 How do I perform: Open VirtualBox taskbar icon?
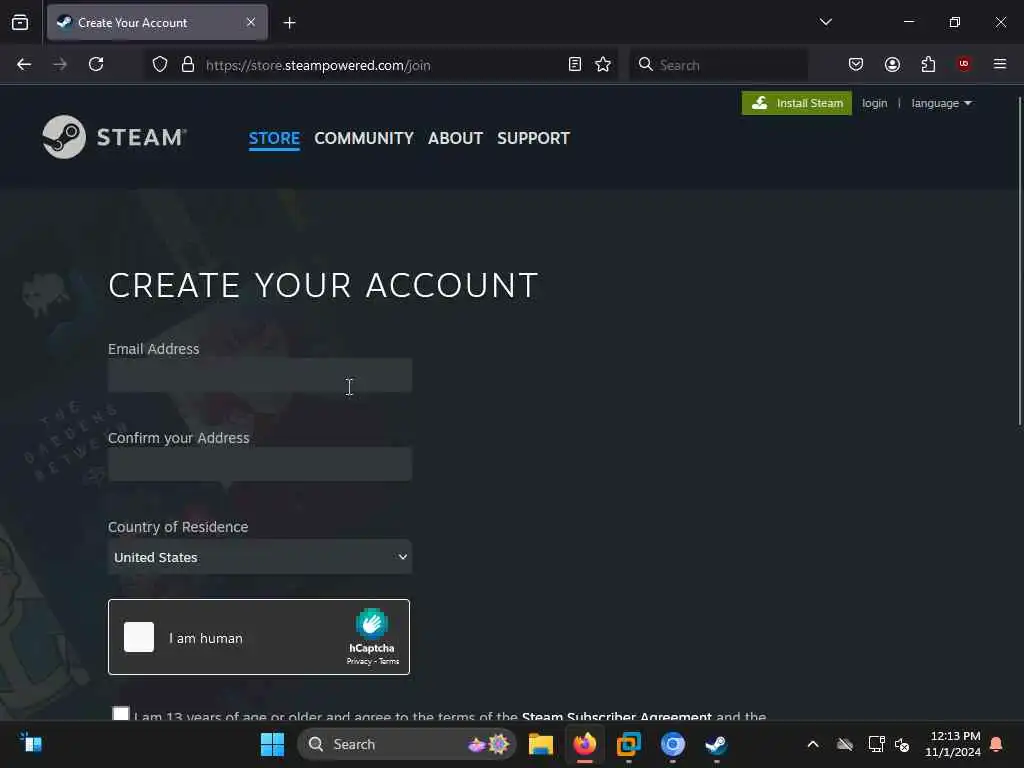(x=629, y=744)
